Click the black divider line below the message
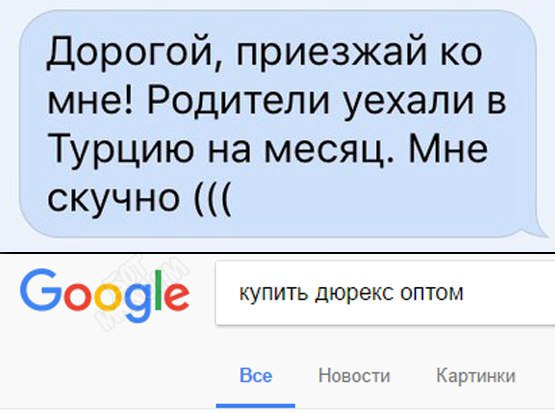This screenshot has height=413, width=555. click(278, 253)
